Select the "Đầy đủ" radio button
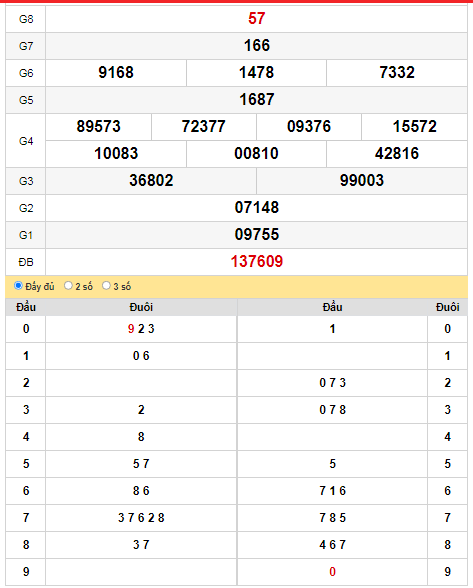The width and height of the screenshot is (473, 588). click(18, 286)
